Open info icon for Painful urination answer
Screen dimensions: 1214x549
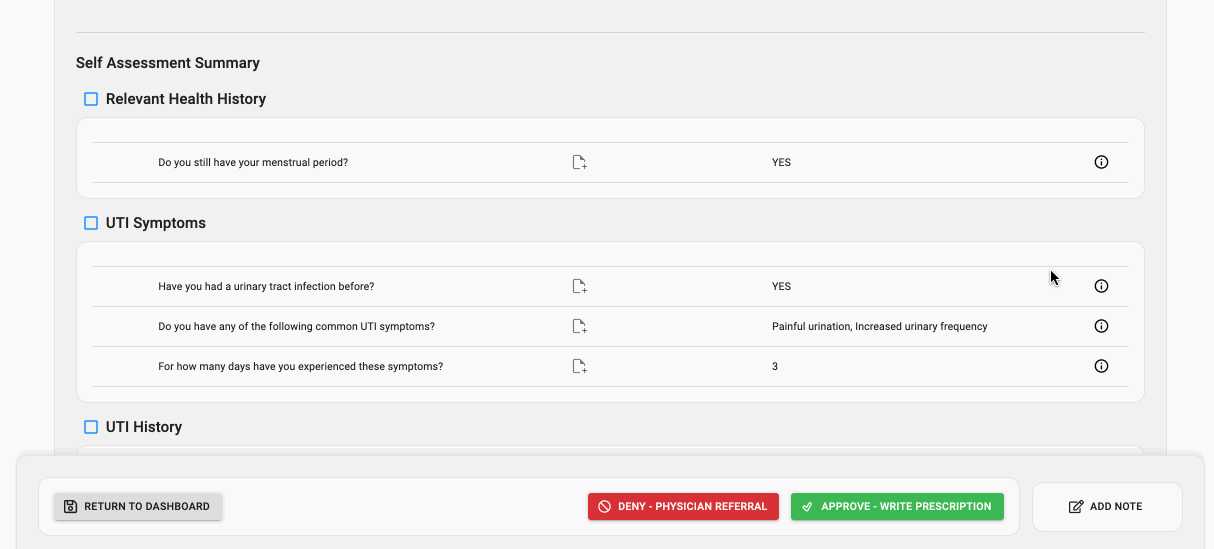pyautogui.click(x=1101, y=326)
